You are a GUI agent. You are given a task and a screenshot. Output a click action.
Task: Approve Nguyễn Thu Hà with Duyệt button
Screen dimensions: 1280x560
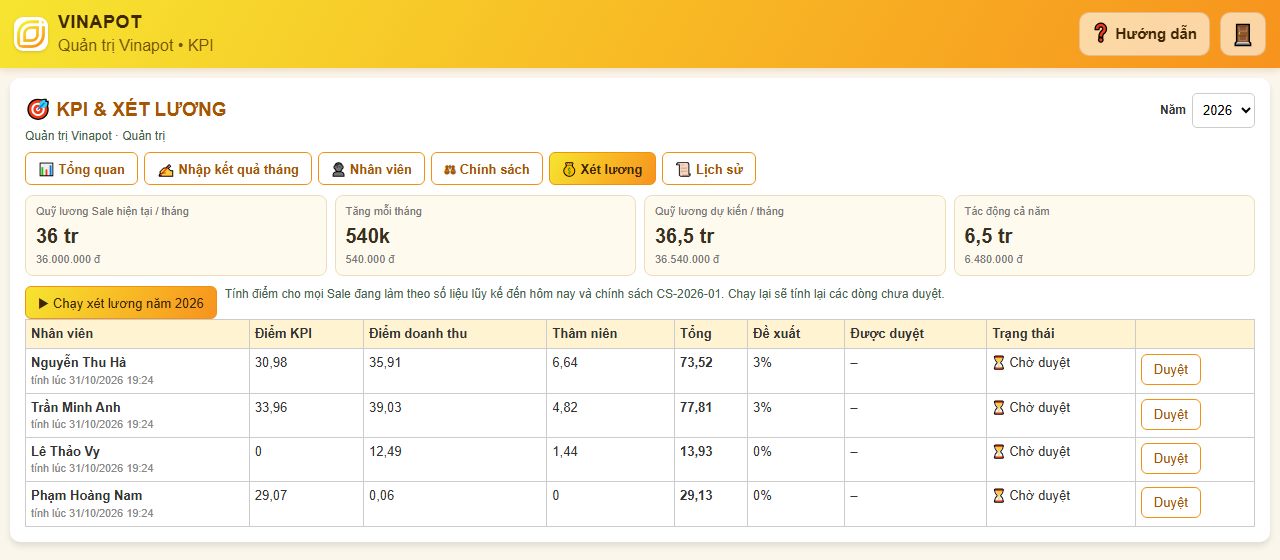coord(1171,370)
